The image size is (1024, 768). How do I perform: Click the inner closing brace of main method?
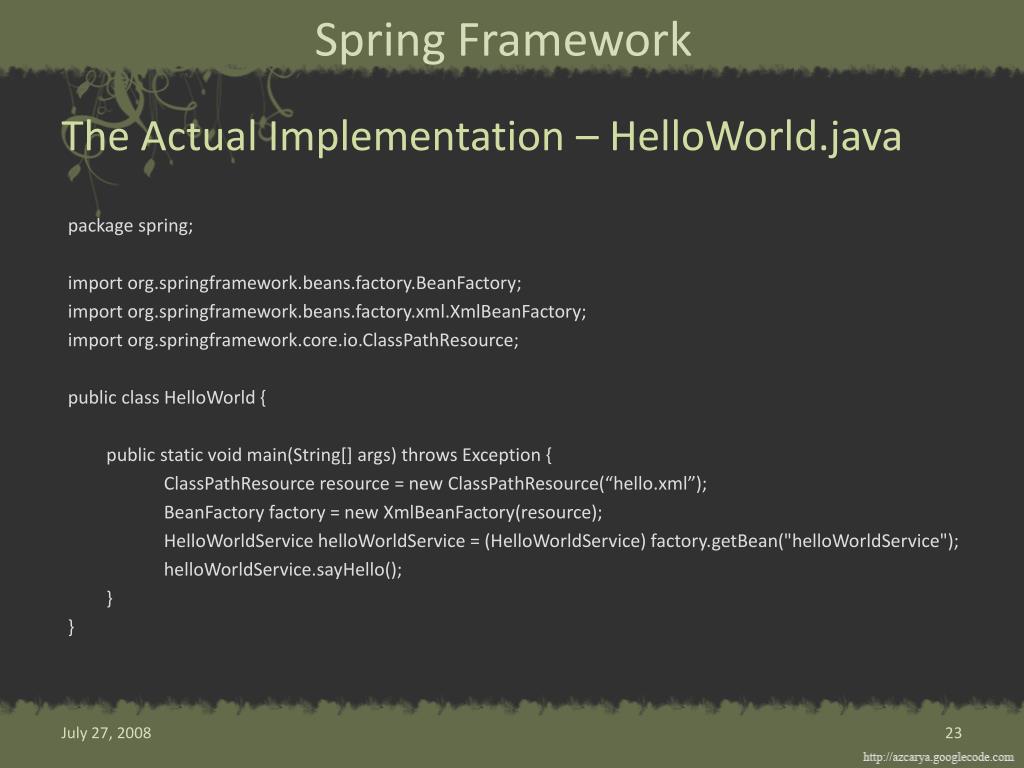(110, 598)
